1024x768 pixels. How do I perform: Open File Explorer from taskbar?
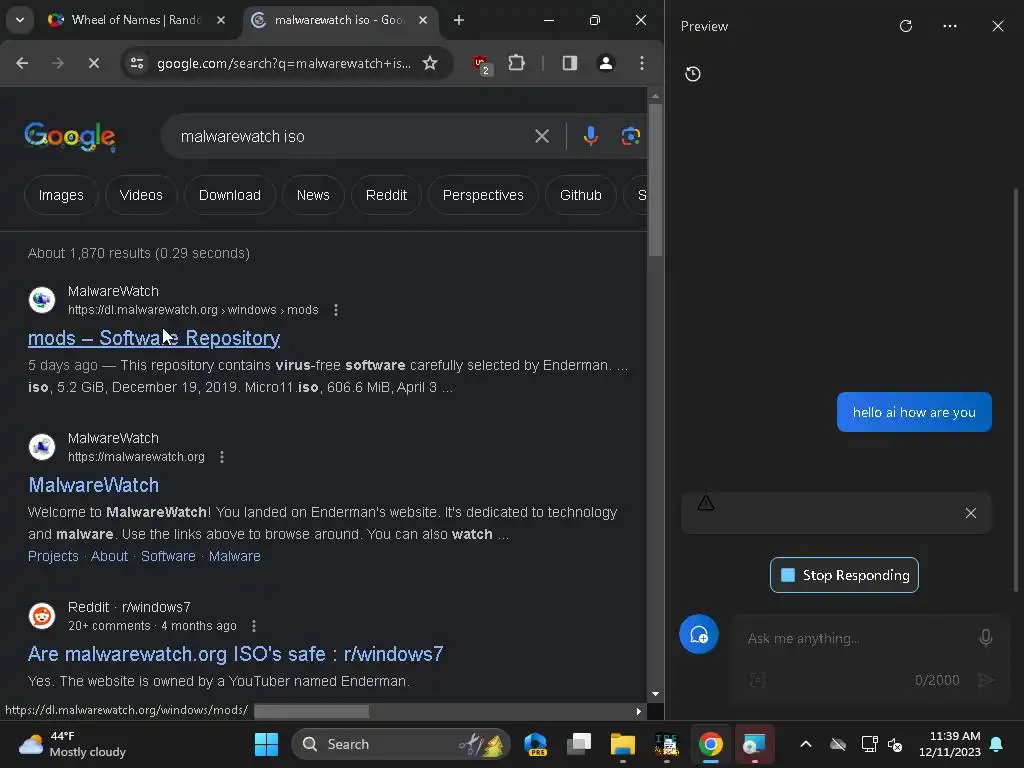622,744
